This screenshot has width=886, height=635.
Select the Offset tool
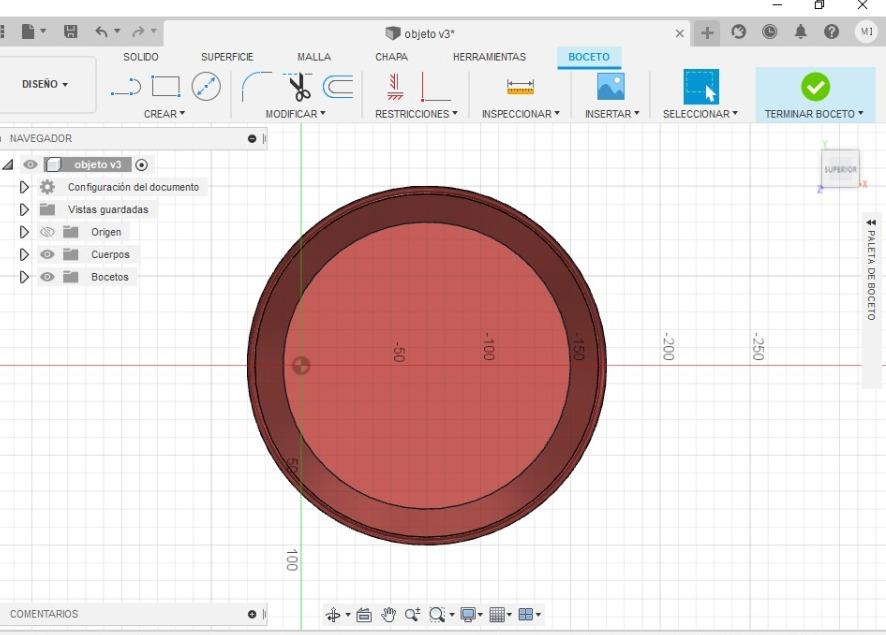tap(338, 87)
